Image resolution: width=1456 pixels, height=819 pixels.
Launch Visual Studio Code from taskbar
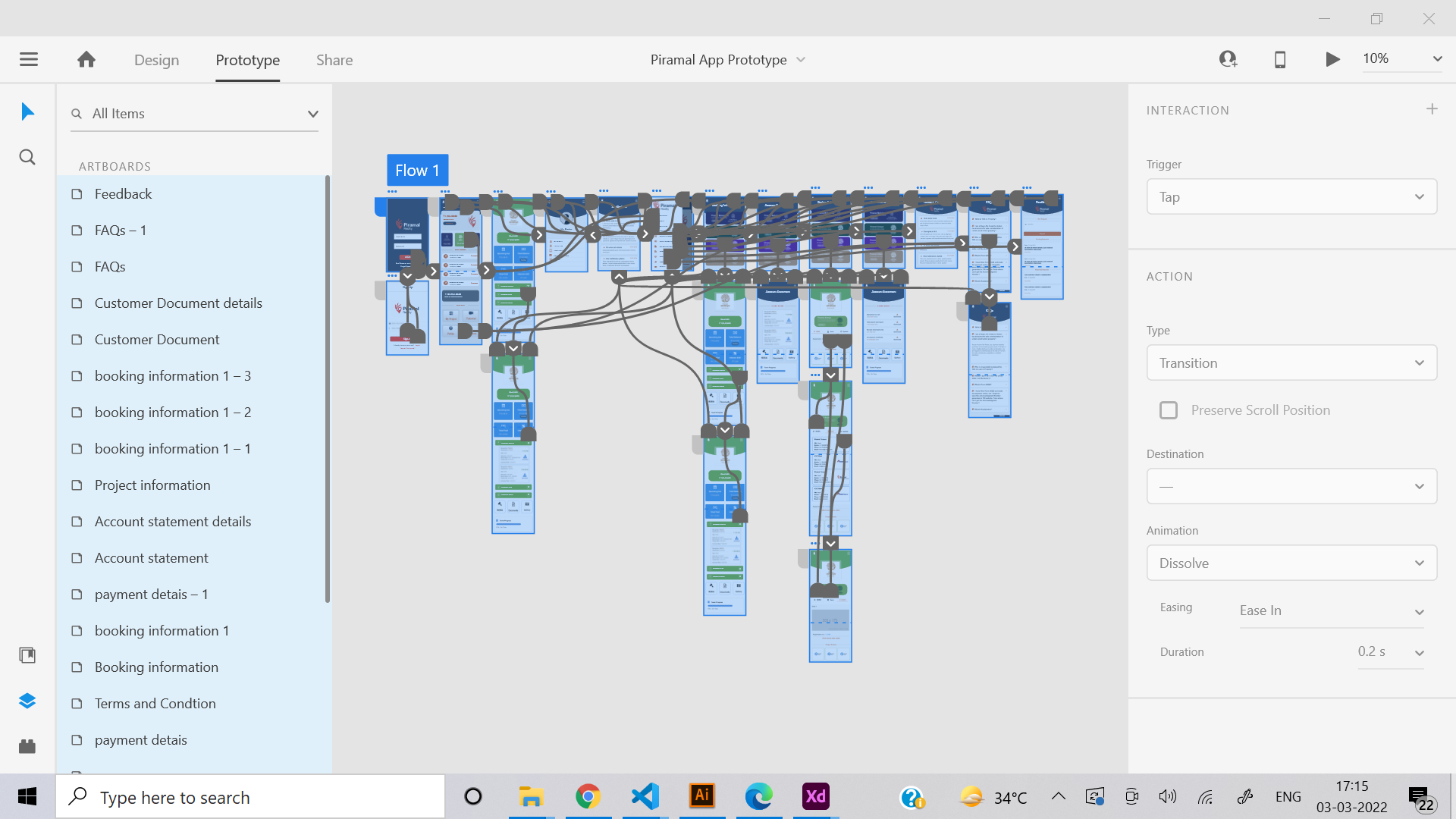(x=645, y=796)
